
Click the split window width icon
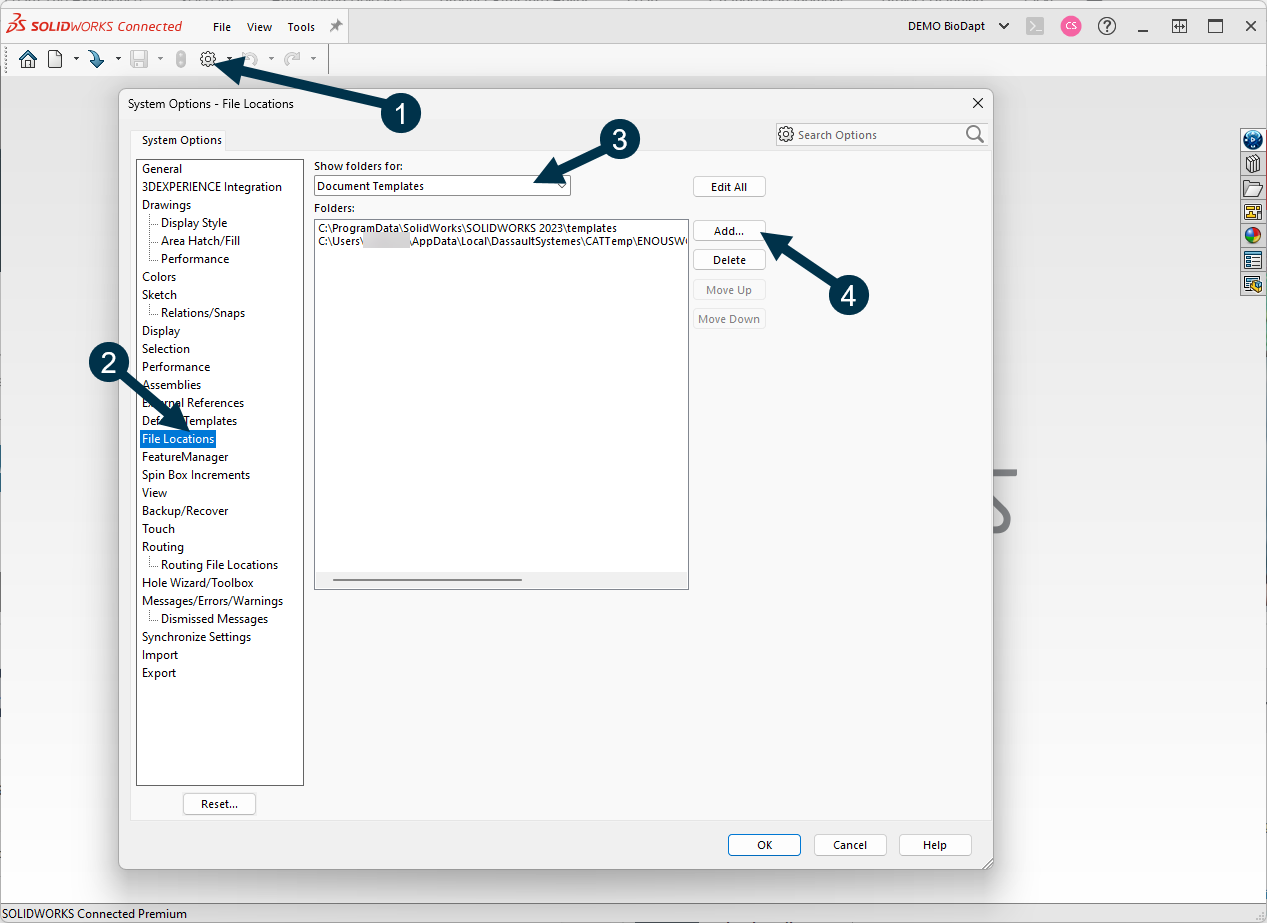click(1180, 26)
